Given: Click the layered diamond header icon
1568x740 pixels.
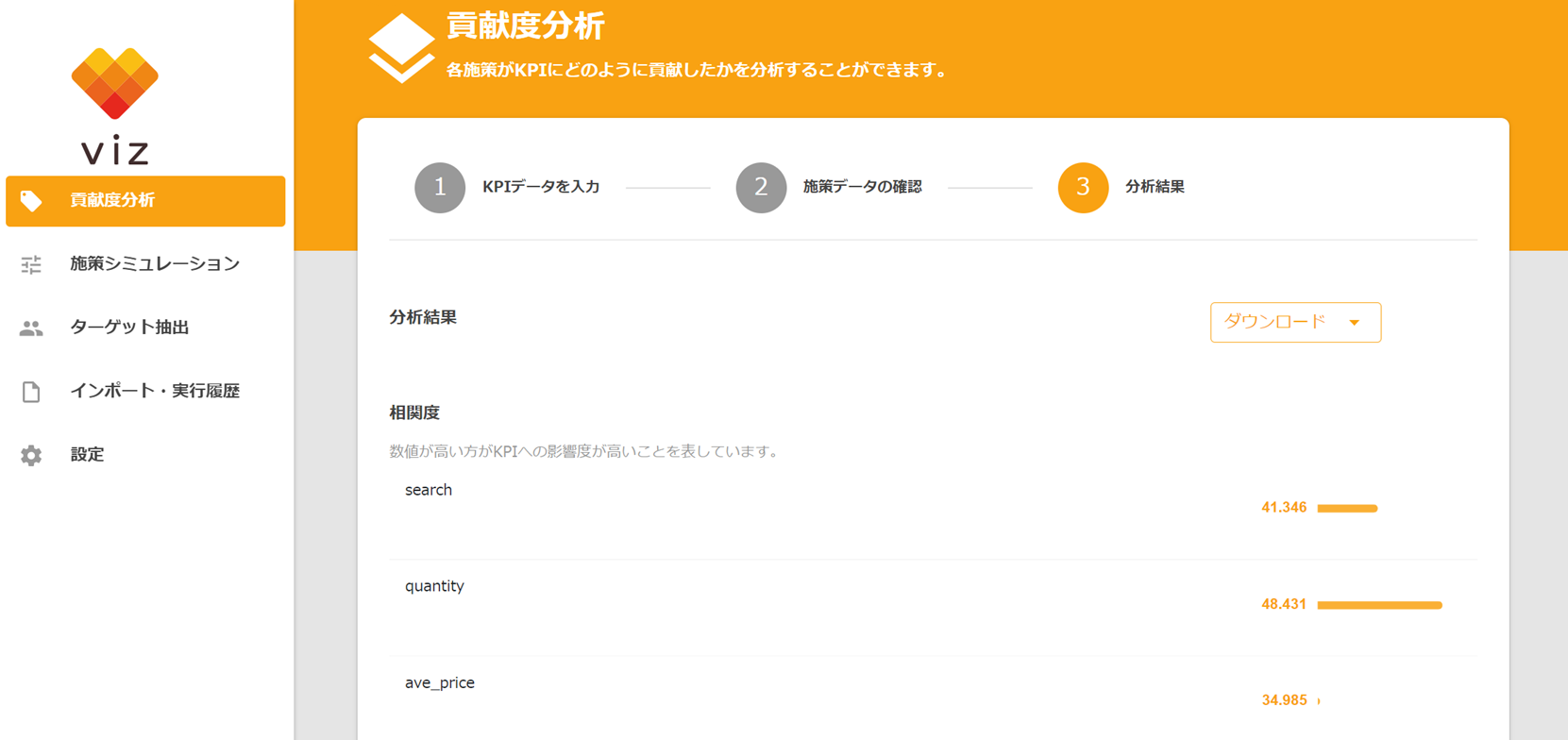Looking at the screenshot, I should (401, 48).
